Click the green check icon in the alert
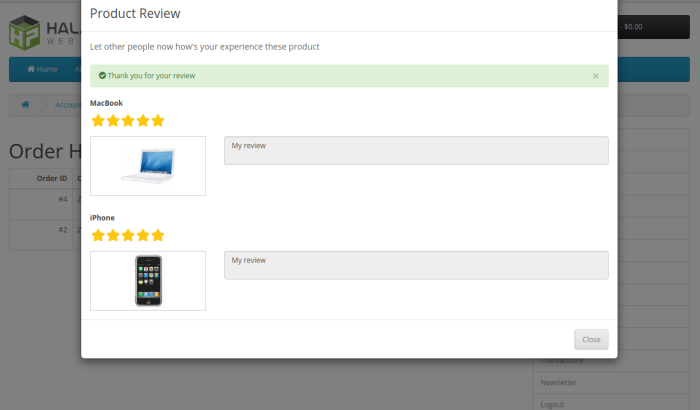700x410 pixels. 102,75
